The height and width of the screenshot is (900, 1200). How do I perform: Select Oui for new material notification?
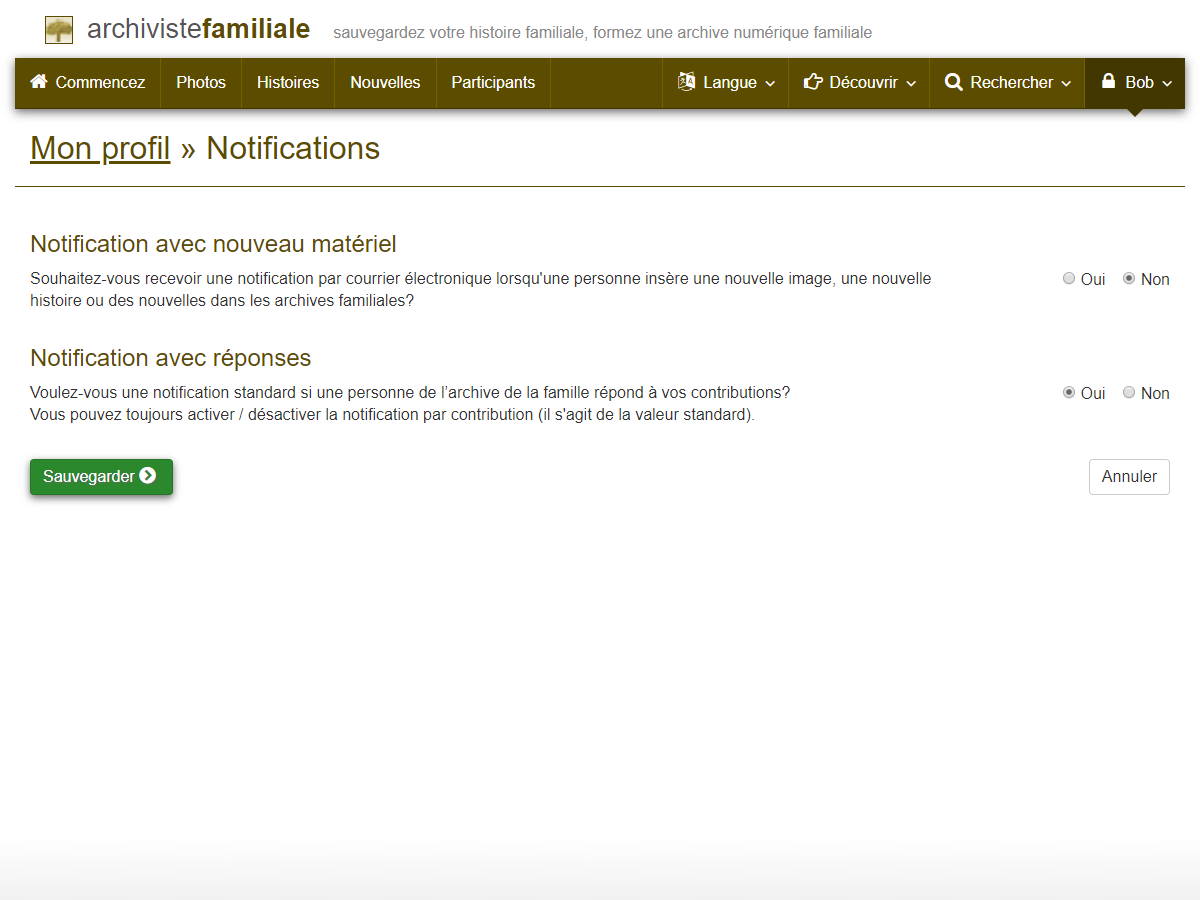pyautogui.click(x=1069, y=279)
